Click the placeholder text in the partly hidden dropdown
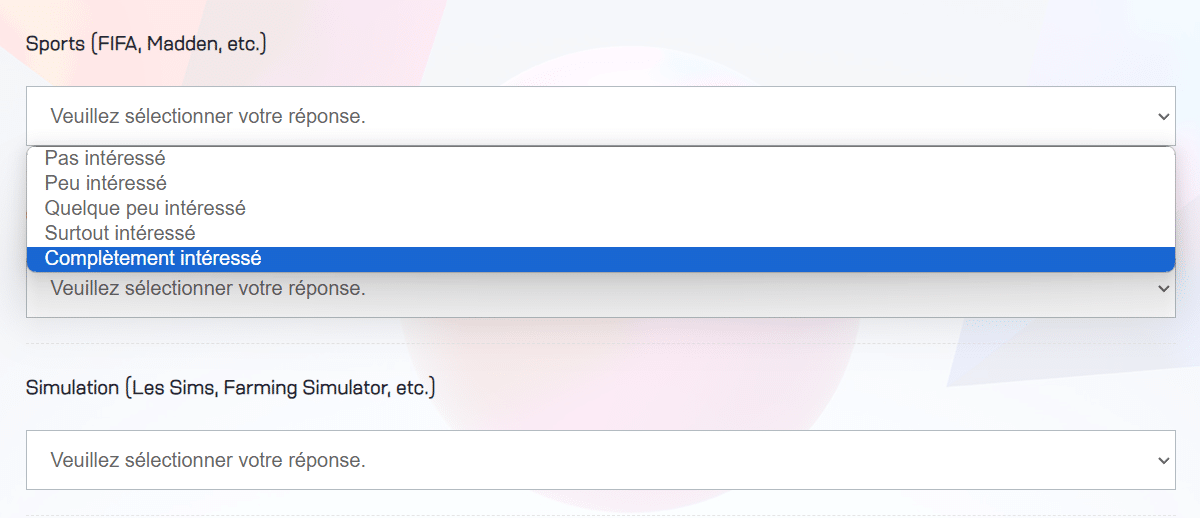The width and height of the screenshot is (1200, 518). pos(207,288)
